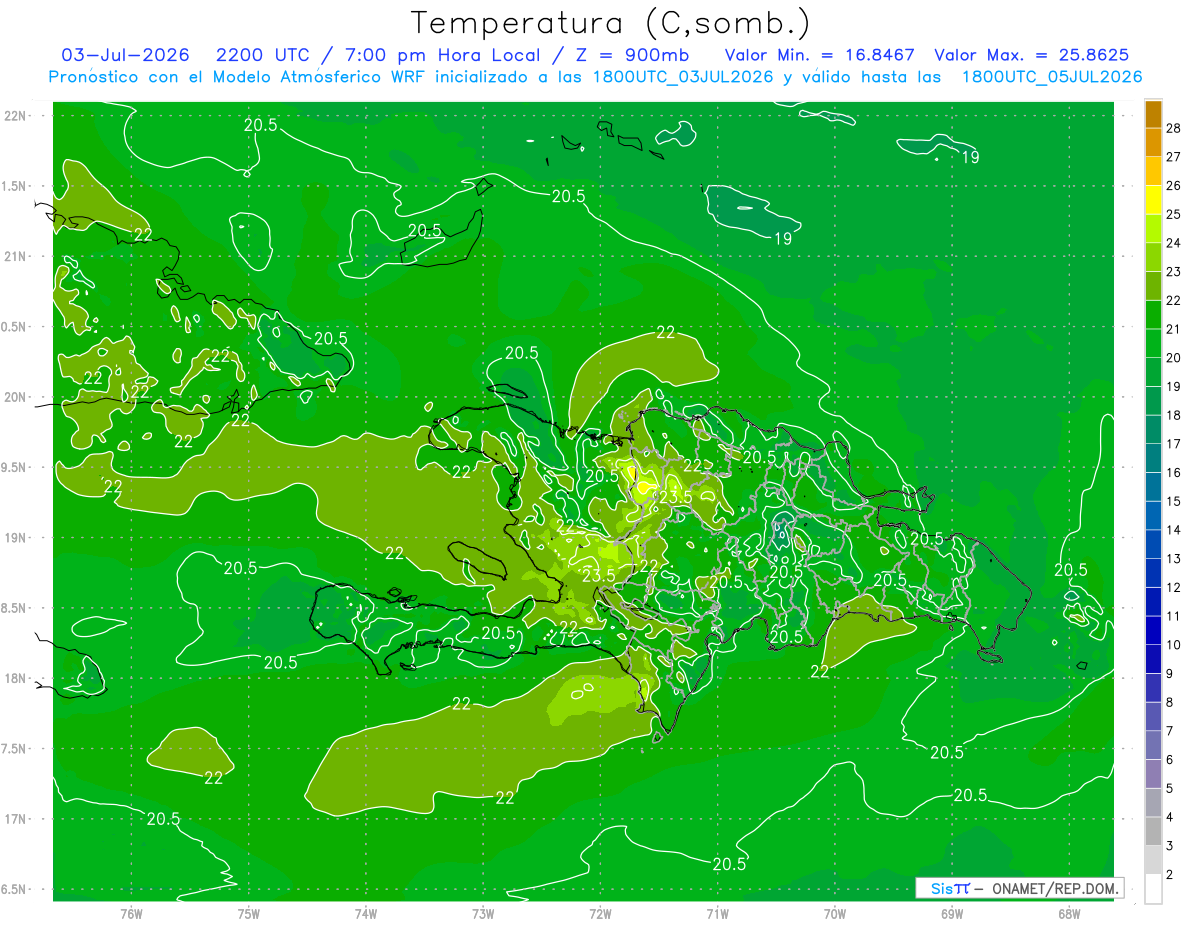This screenshot has width=1200, height=927.
Task: Click the 'SisTT – ONAMET/REP.DOM.' credit box
Action: [x=1019, y=888]
